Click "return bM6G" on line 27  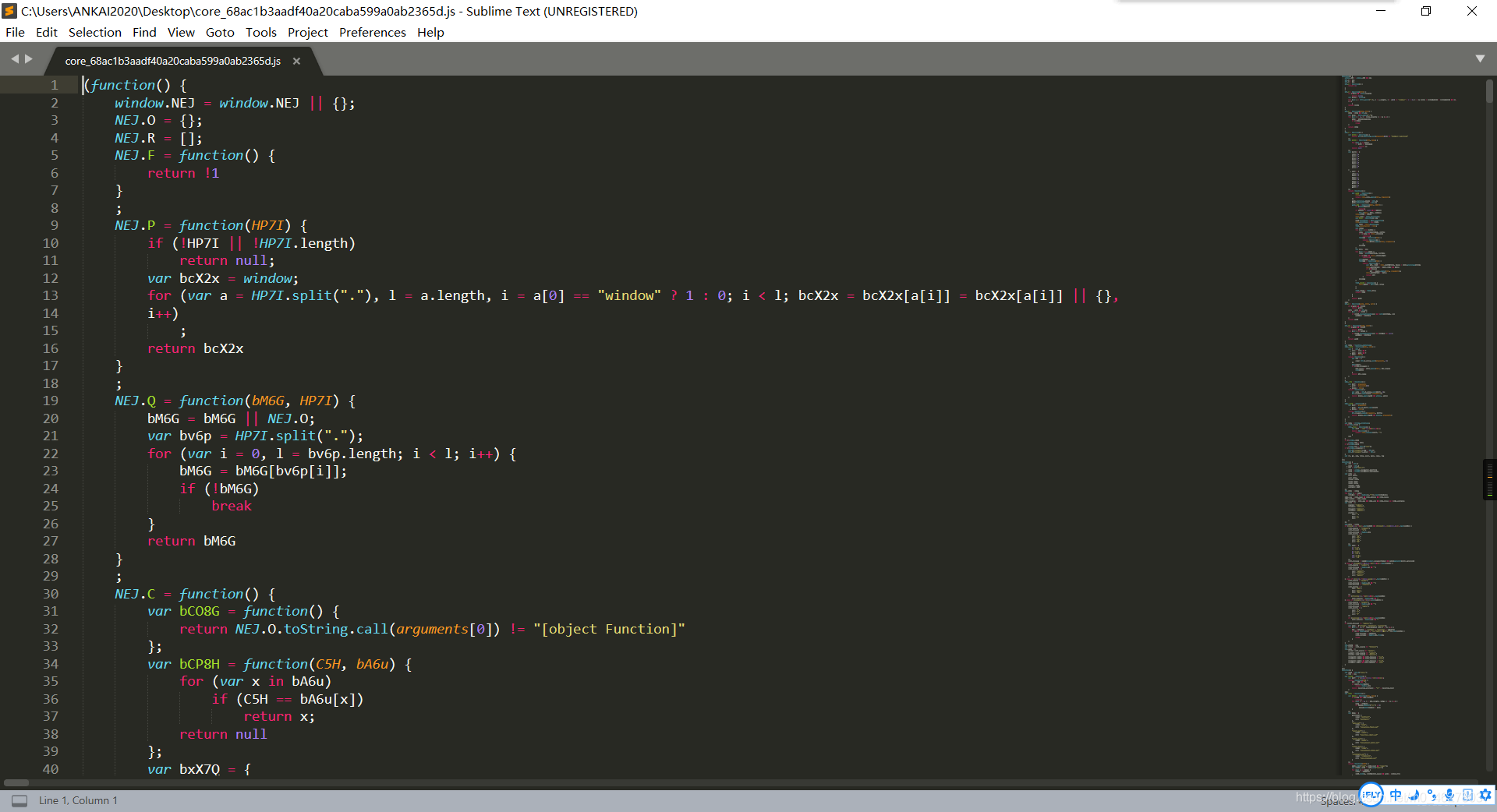[192, 541]
